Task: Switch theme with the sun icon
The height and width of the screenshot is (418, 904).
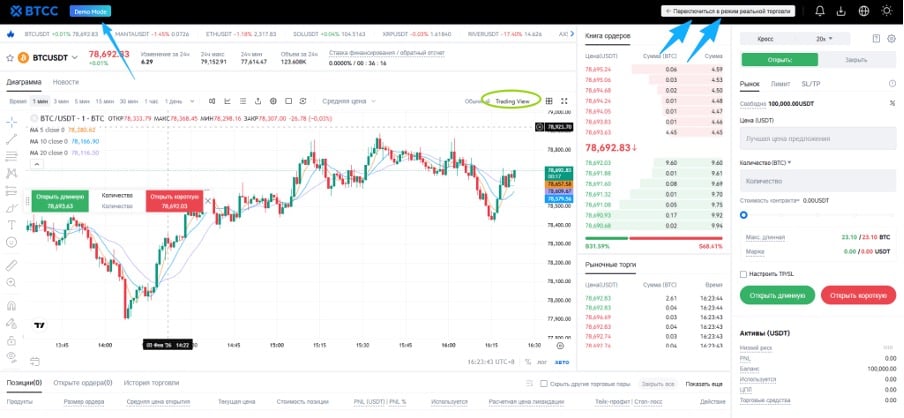Action: coord(886,11)
